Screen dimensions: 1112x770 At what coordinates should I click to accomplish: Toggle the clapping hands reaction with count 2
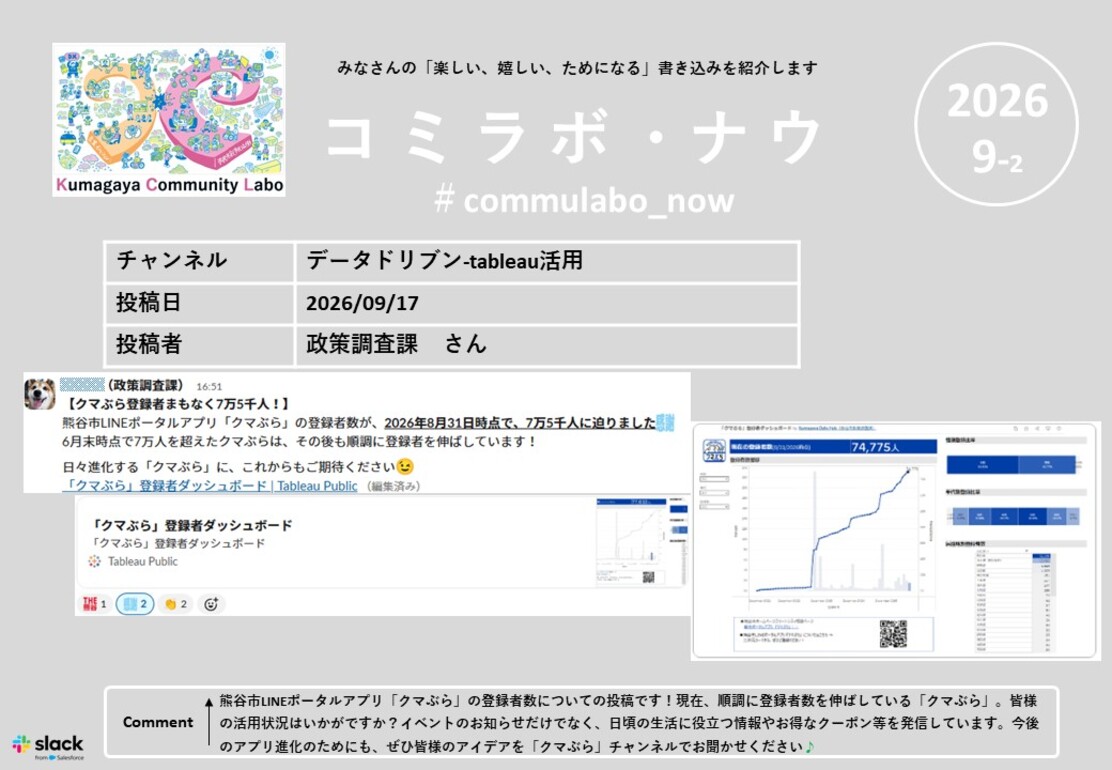pyautogui.click(x=175, y=604)
